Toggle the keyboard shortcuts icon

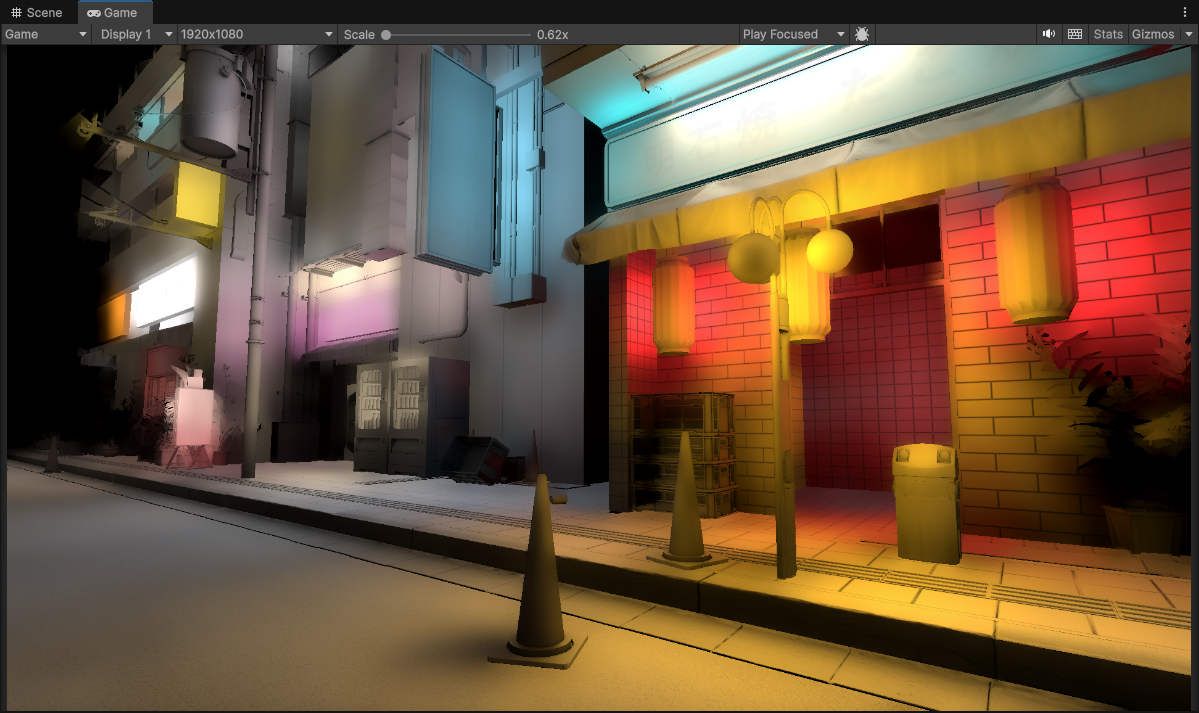point(1075,34)
